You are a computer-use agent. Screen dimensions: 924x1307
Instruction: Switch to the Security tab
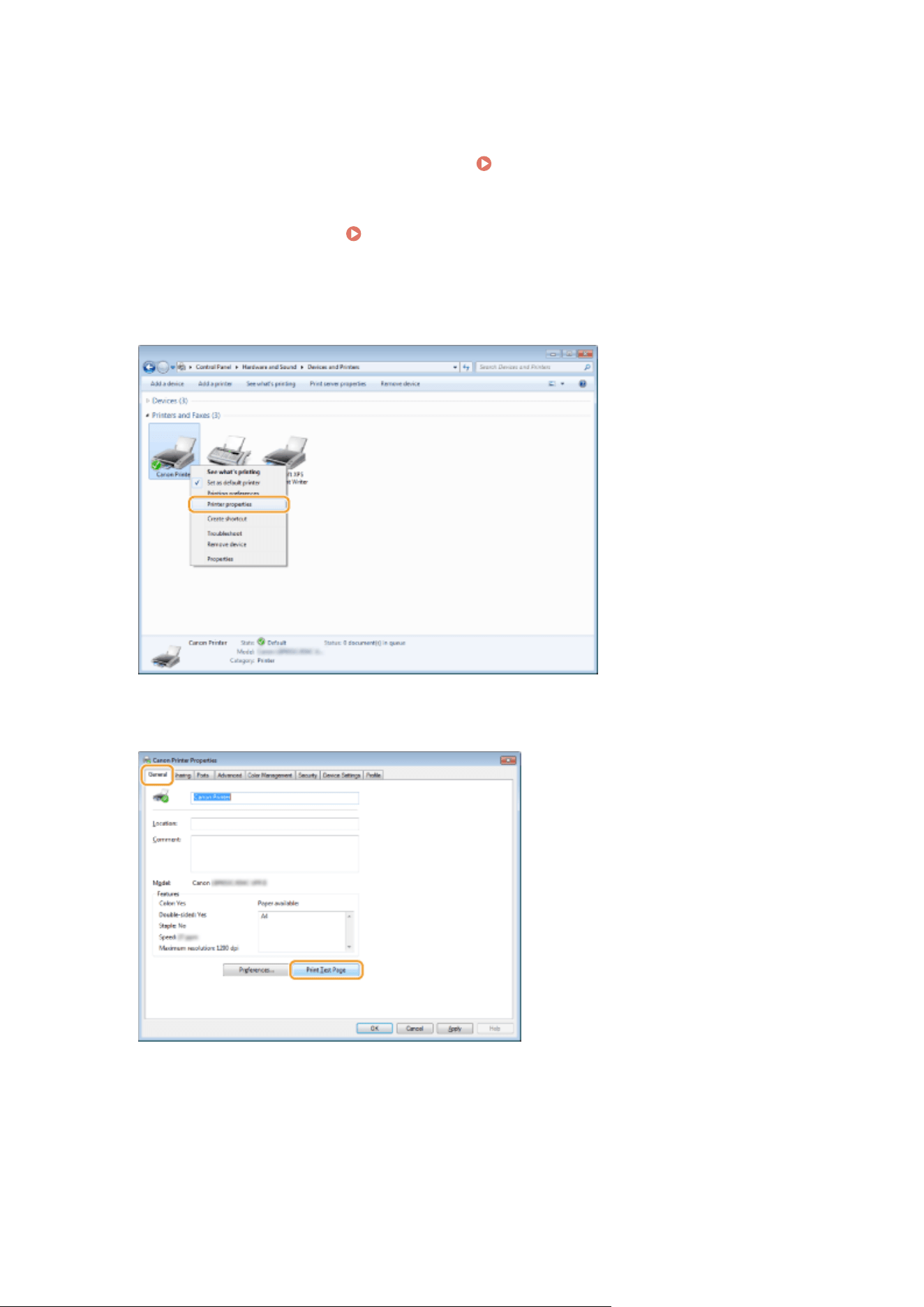pos(308,776)
